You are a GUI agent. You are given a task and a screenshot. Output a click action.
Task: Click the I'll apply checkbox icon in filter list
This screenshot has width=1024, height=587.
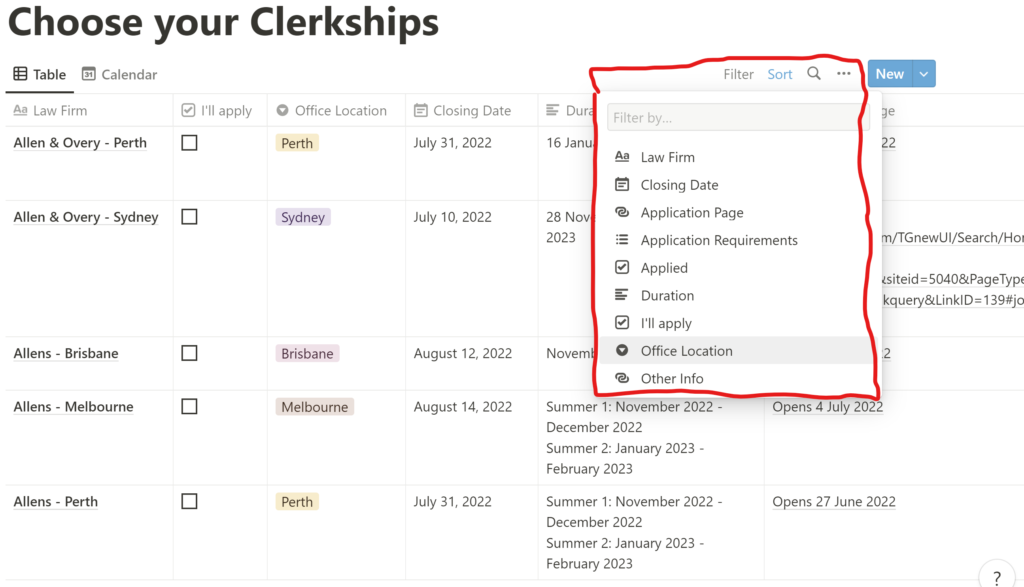point(622,323)
